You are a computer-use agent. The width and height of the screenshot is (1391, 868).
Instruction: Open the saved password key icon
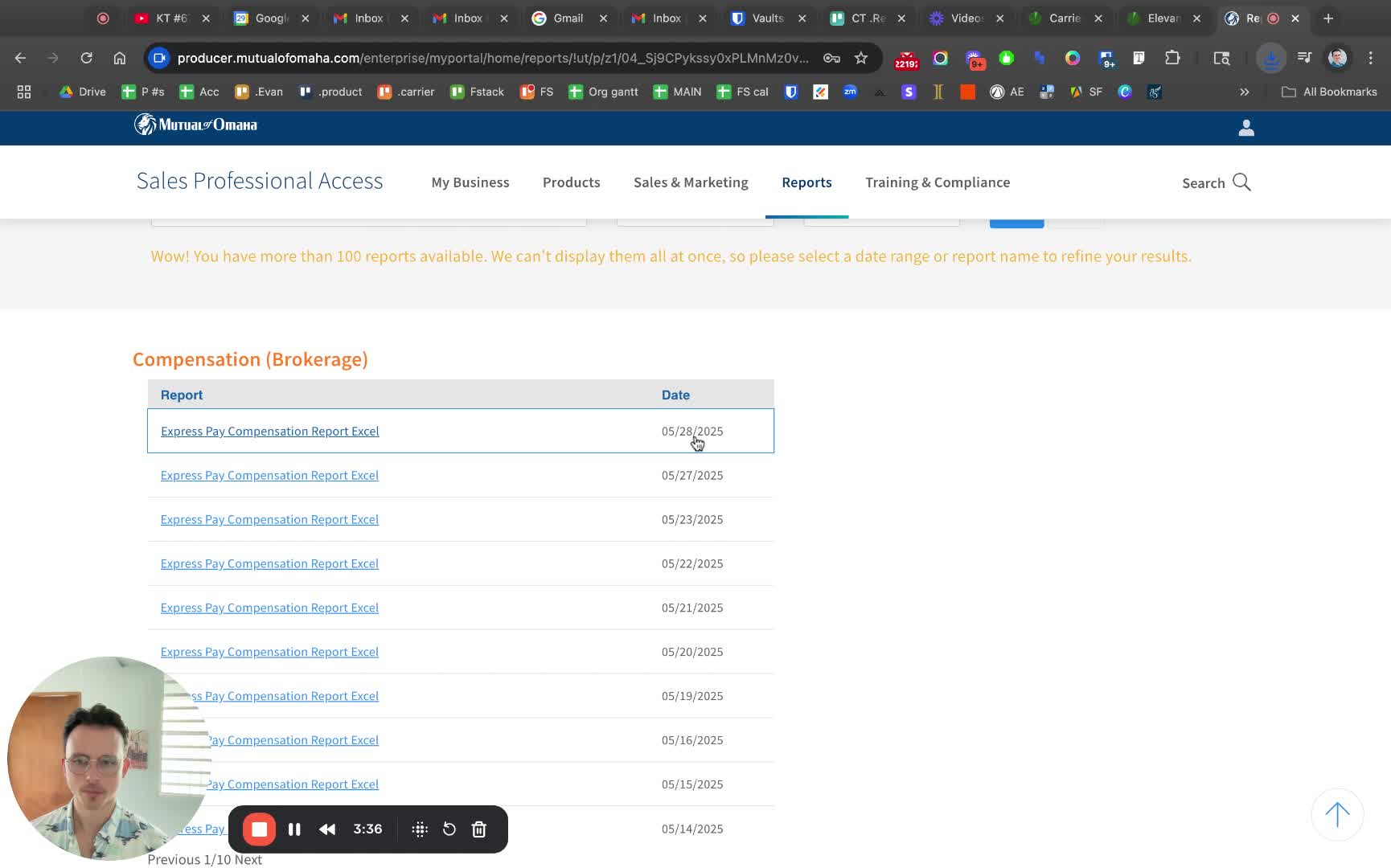coord(831,58)
